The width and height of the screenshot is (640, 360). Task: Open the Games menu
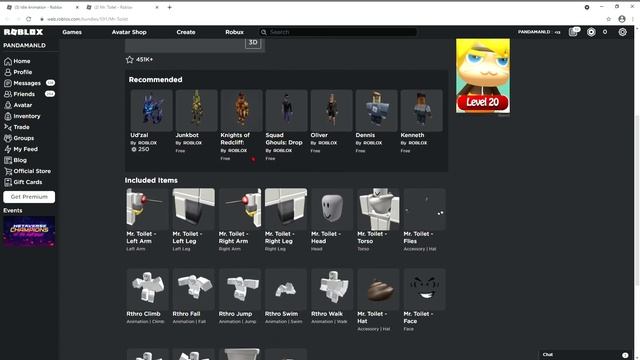click(72, 32)
